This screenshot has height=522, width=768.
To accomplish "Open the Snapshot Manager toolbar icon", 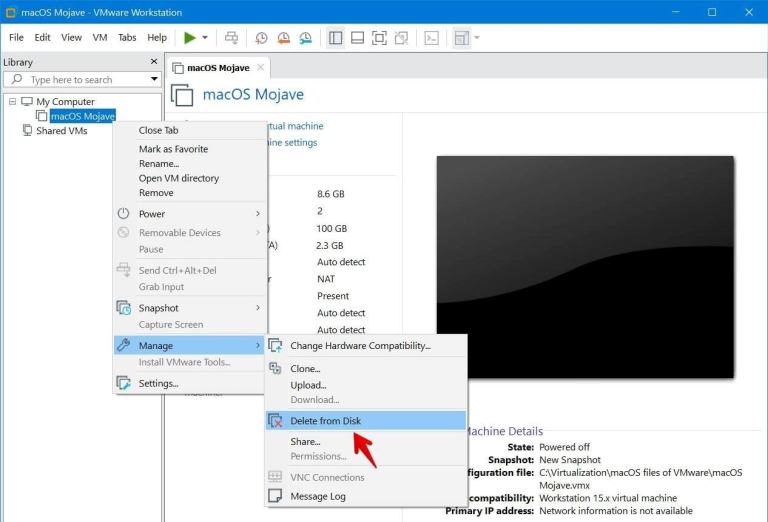I will [305, 38].
